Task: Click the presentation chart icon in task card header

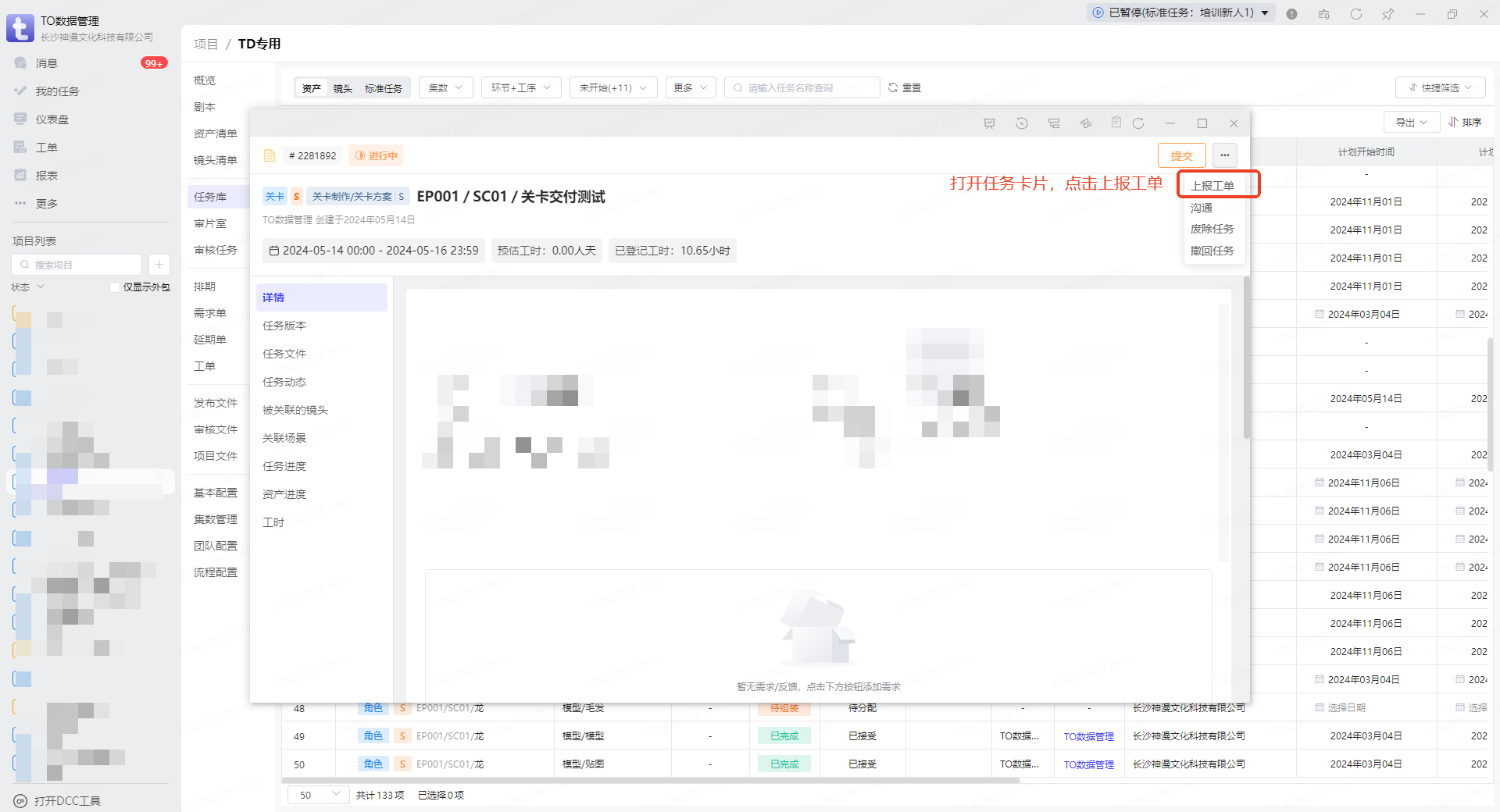Action: (x=990, y=123)
